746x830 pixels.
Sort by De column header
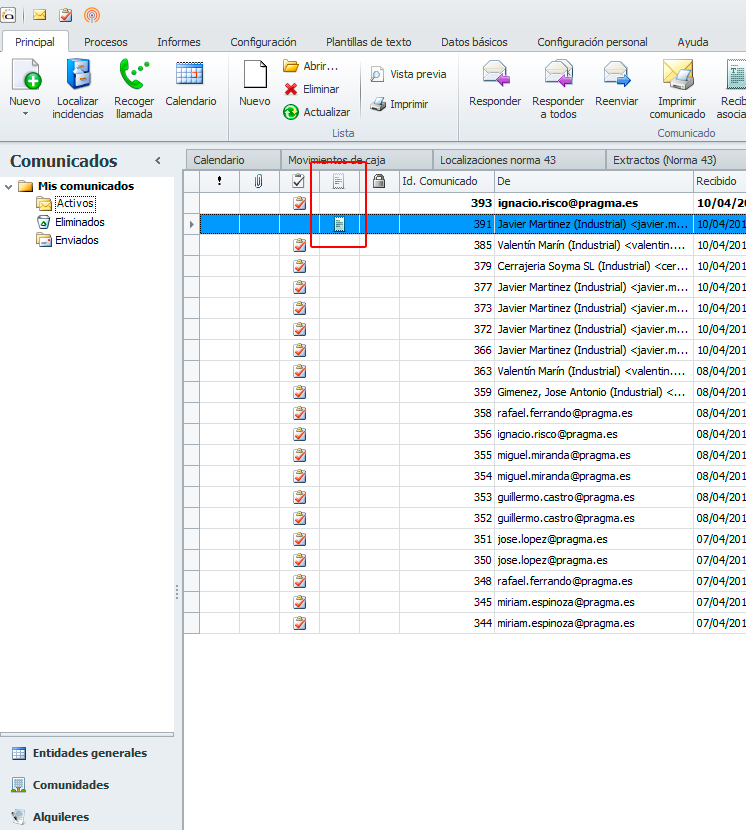594,181
